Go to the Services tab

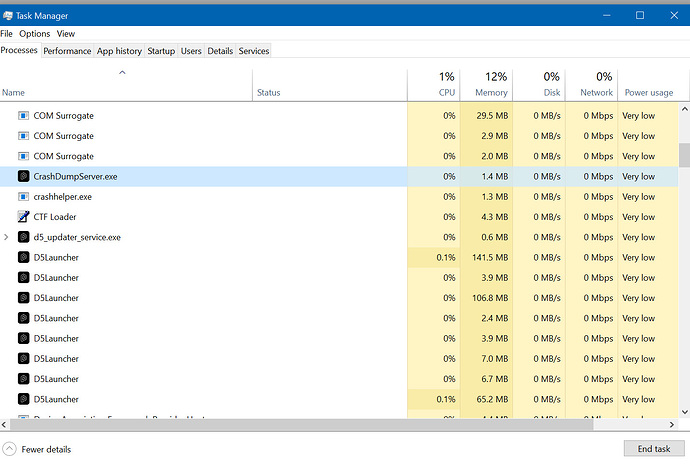pos(254,51)
